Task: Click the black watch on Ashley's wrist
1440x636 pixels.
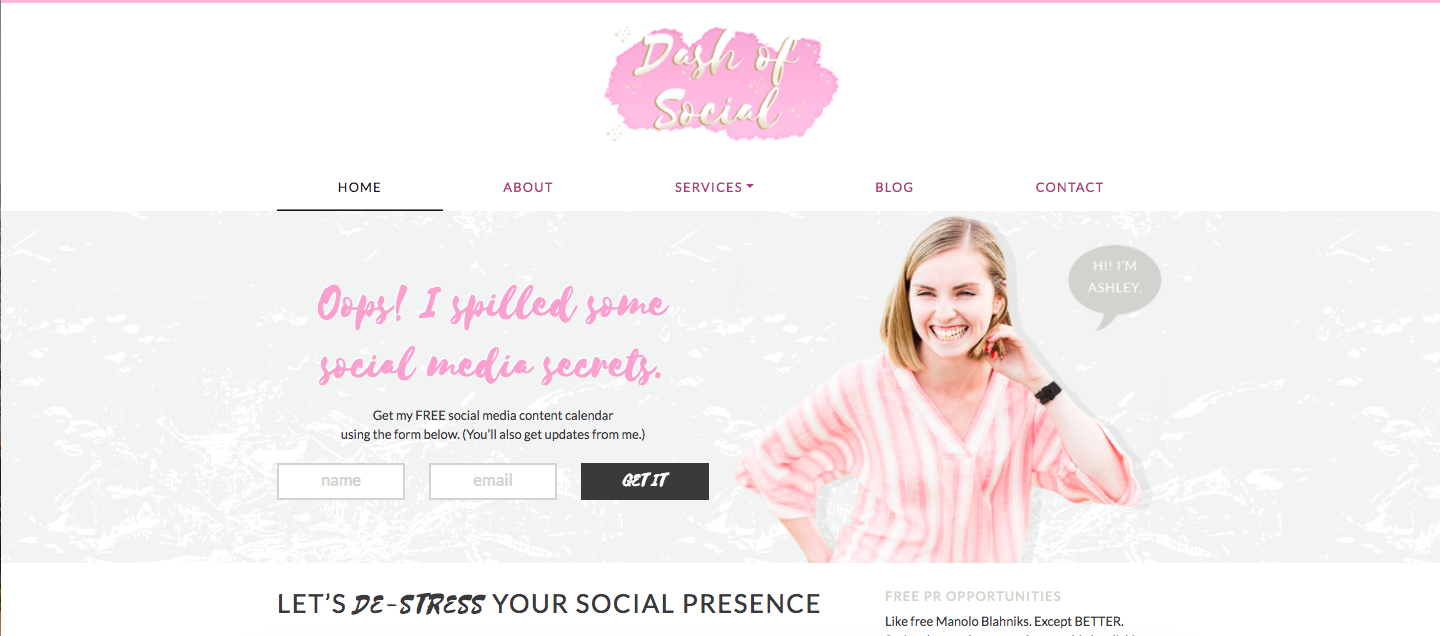Action: coord(1048,393)
